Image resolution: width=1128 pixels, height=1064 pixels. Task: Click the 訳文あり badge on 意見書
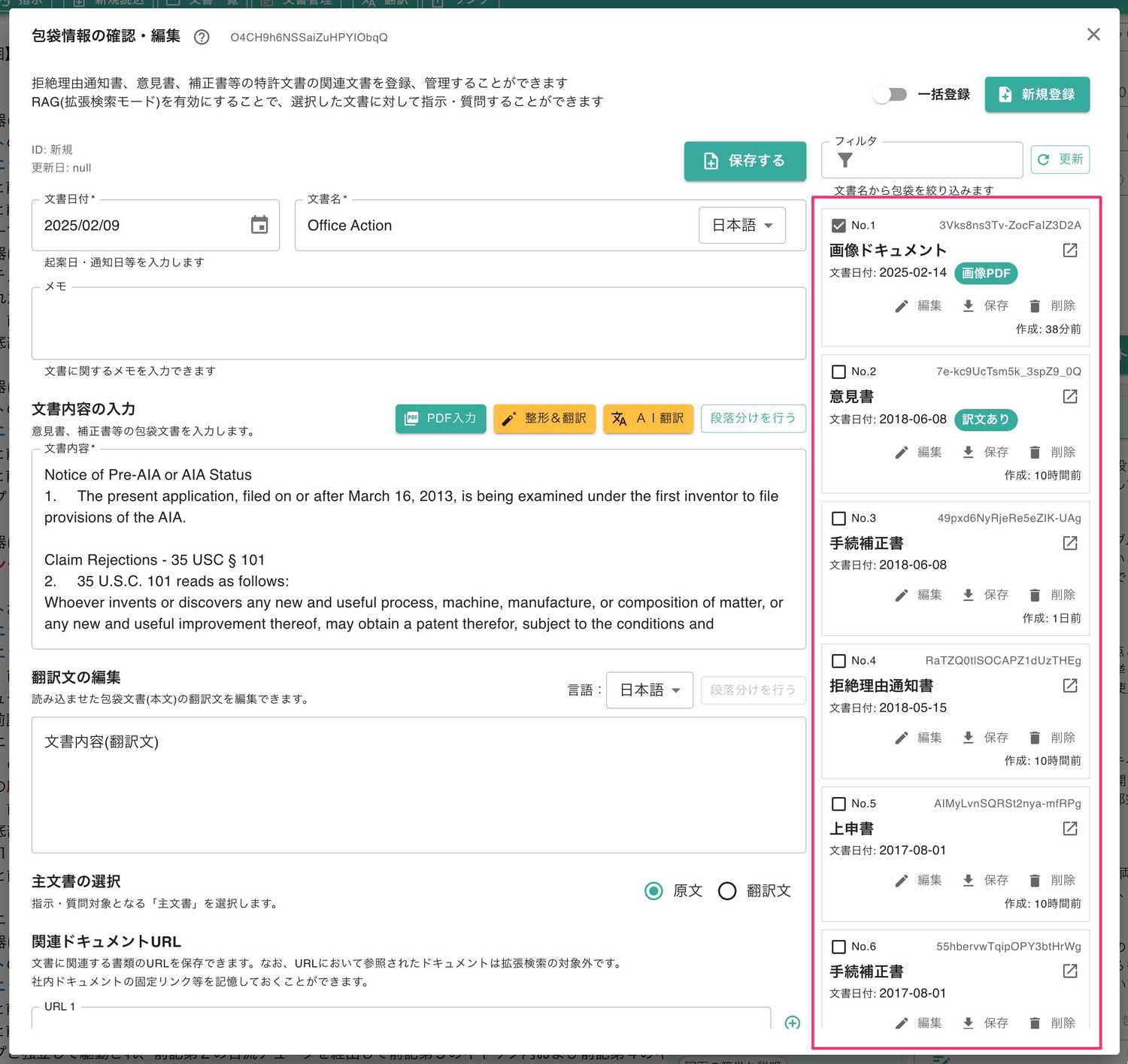click(986, 420)
